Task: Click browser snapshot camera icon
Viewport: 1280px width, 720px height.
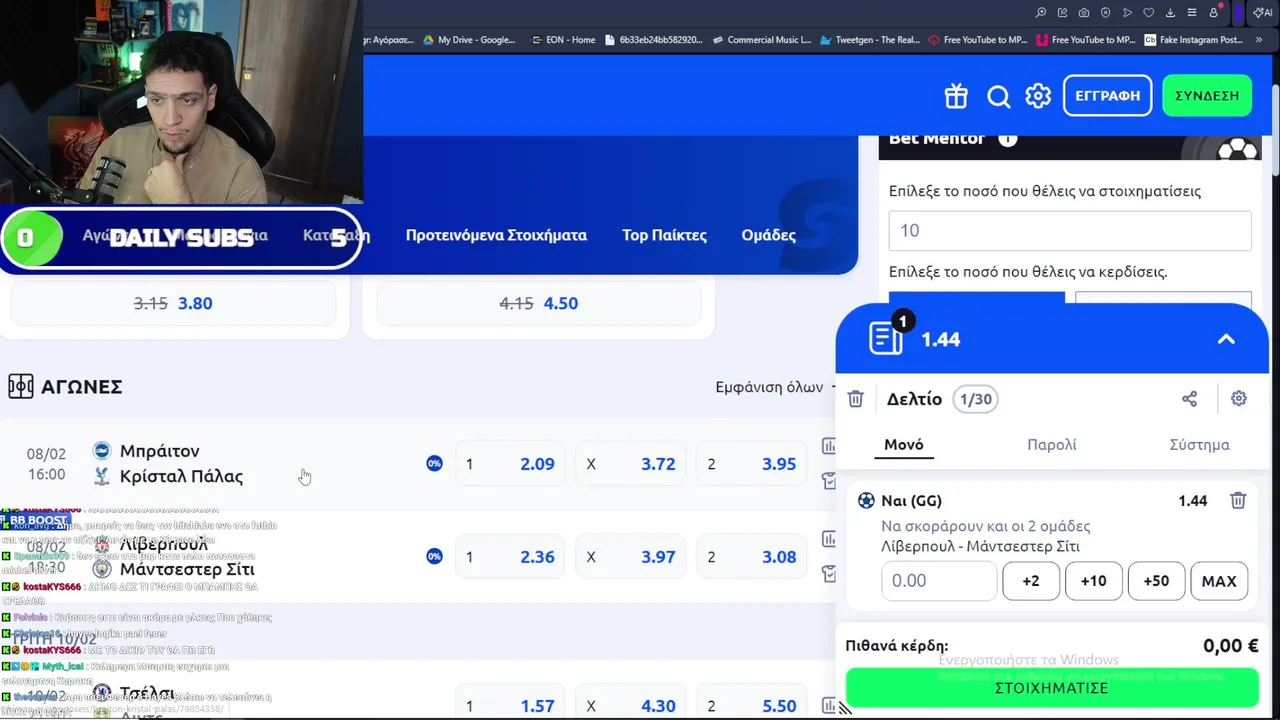Action: pos(1084,12)
